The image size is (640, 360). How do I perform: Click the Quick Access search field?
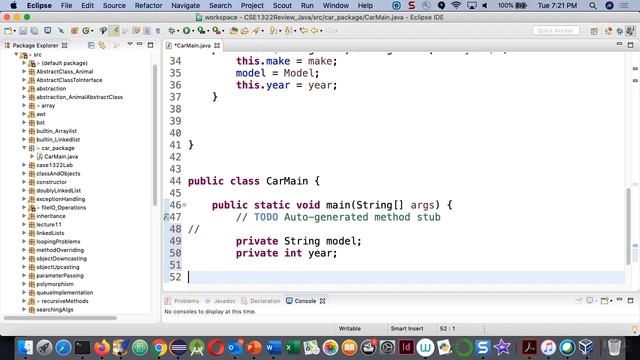(x=556, y=31)
